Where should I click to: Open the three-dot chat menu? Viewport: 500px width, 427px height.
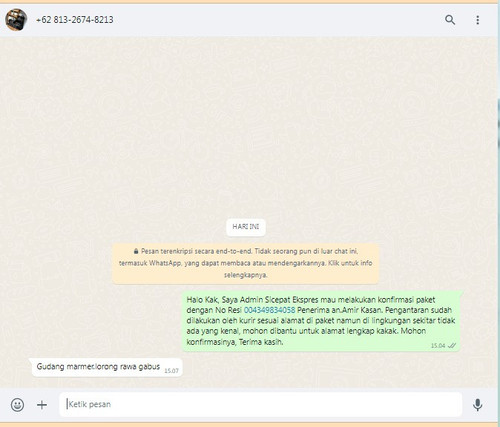(x=478, y=20)
